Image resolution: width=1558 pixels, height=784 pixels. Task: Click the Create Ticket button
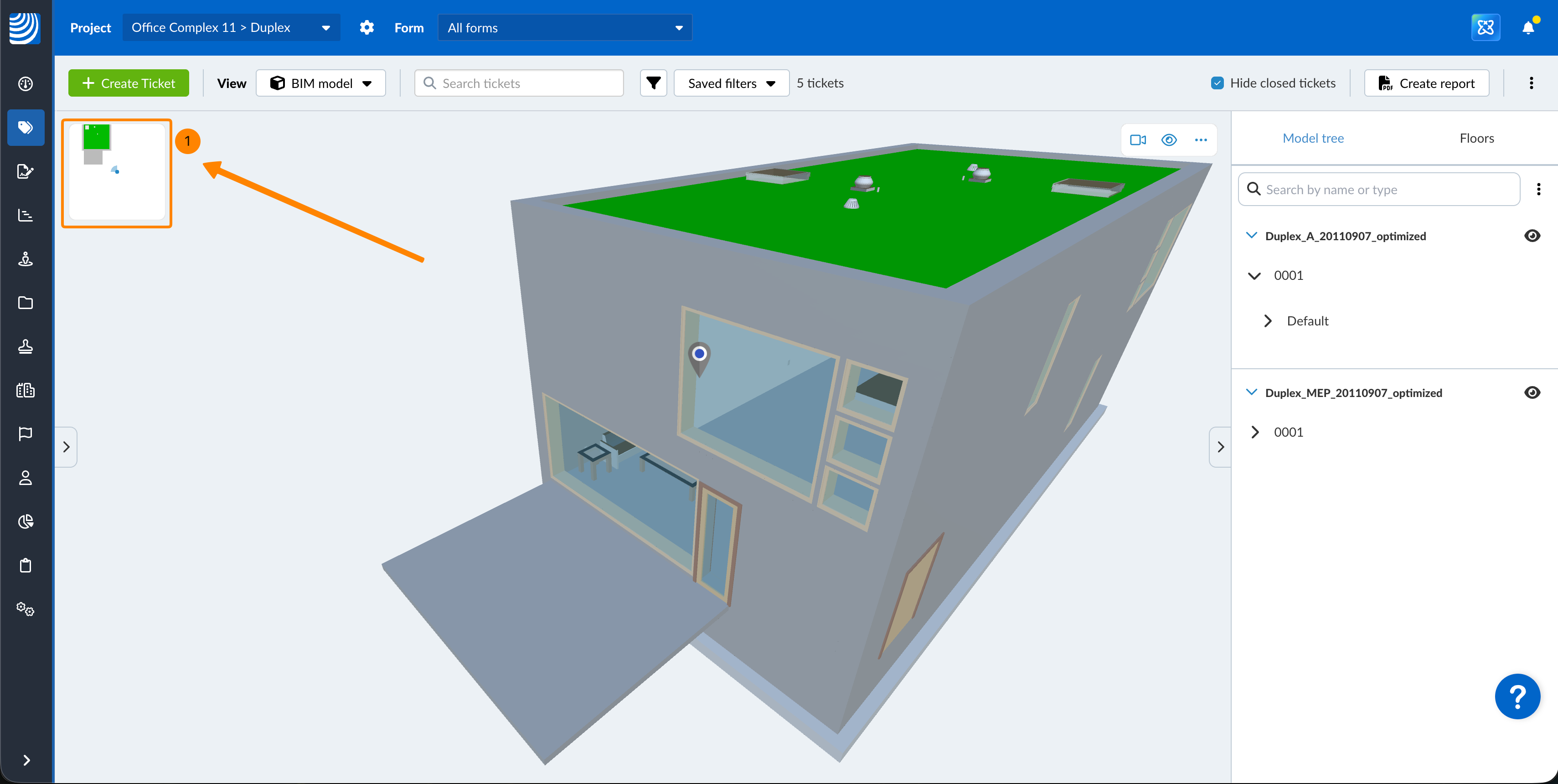point(128,83)
